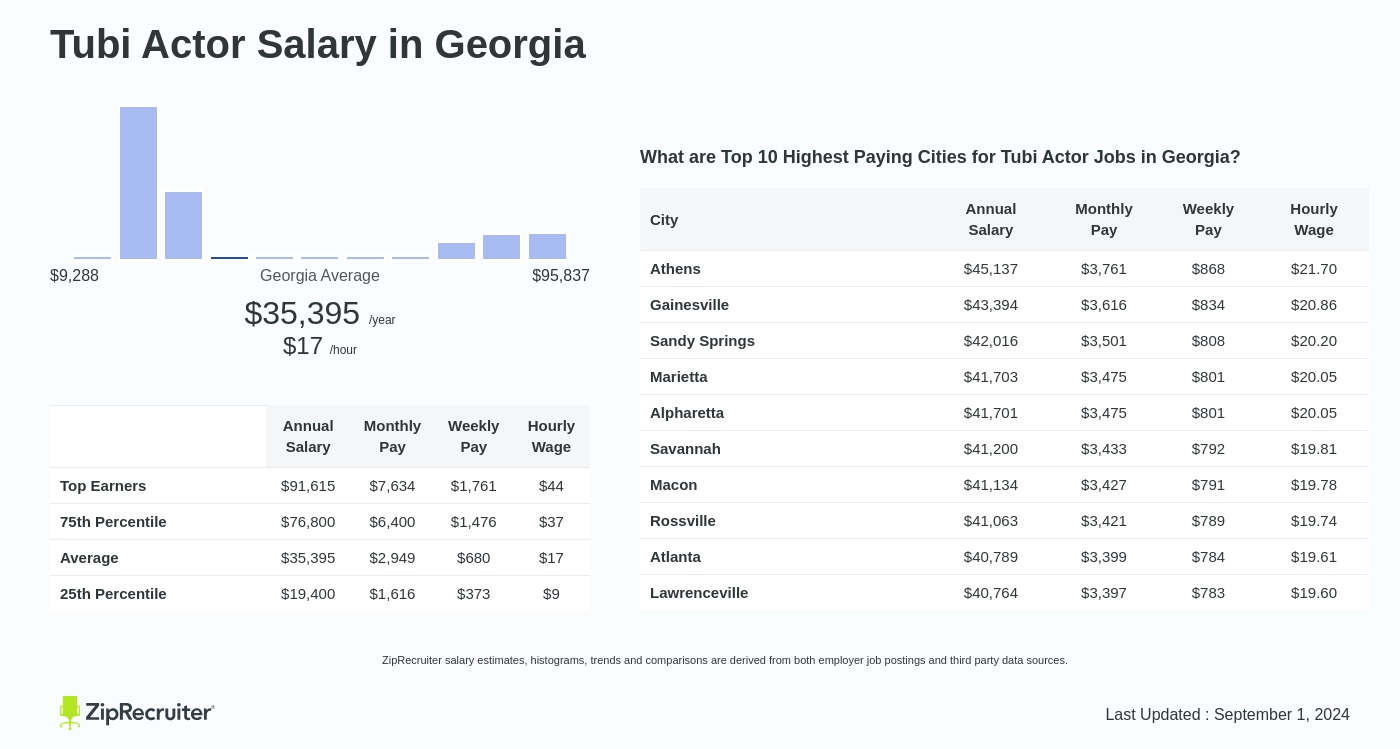The image size is (1400, 749).
Task: Click the cities table Annual Salary header
Action: [991, 219]
